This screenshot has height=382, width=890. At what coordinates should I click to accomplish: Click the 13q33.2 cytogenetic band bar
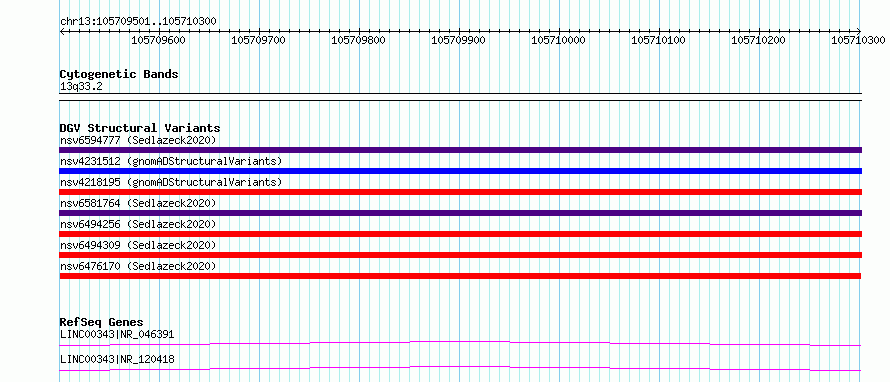pos(460,97)
